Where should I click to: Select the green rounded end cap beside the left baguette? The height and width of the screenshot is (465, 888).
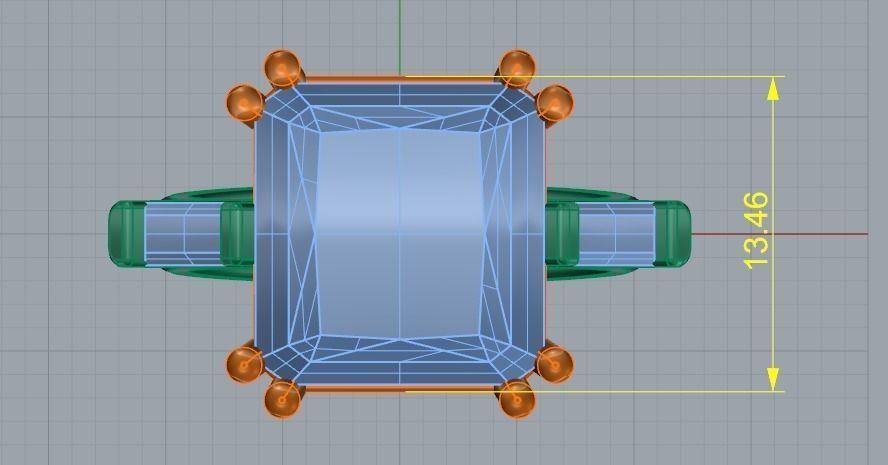click(127, 233)
